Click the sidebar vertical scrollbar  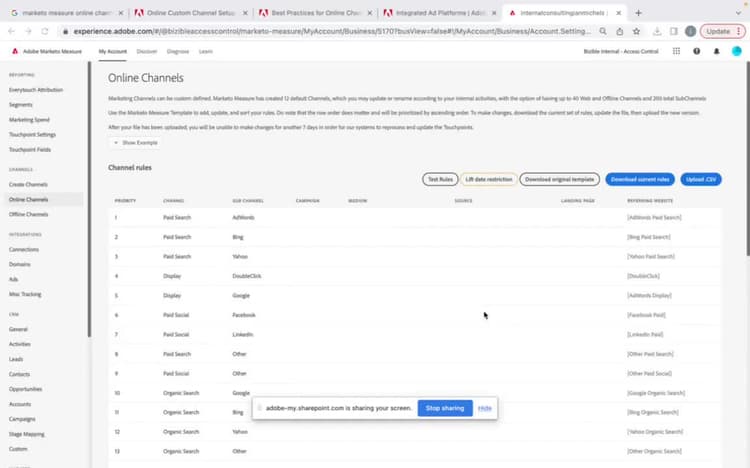89,199
